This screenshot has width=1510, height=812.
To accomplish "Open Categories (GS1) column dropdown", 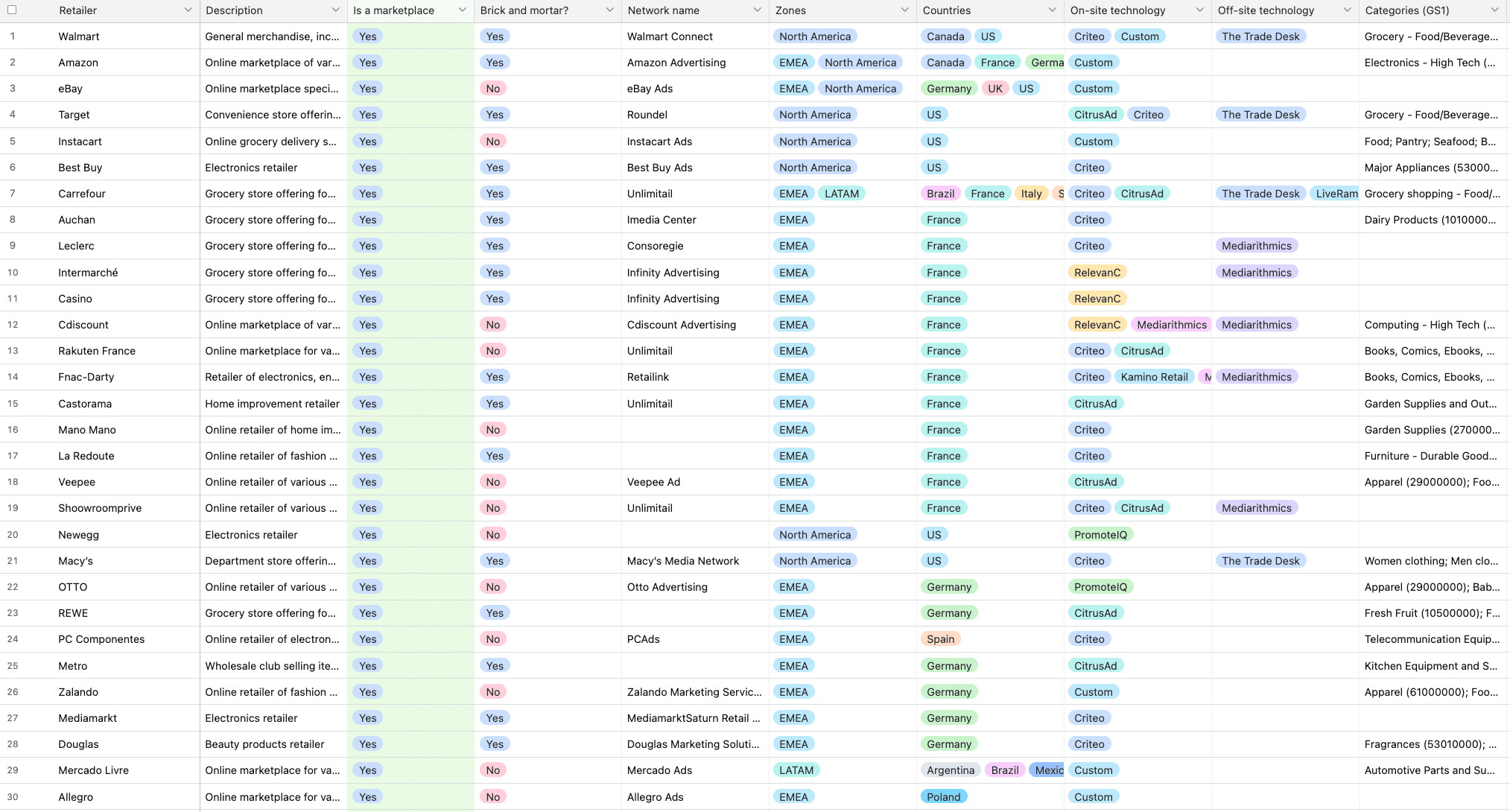I will pyautogui.click(x=1494, y=10).
